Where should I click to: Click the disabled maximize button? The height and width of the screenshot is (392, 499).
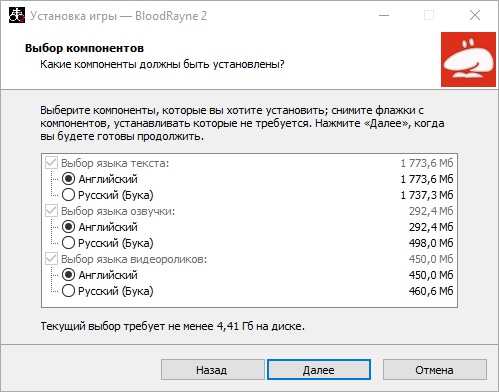coord(429,15)
